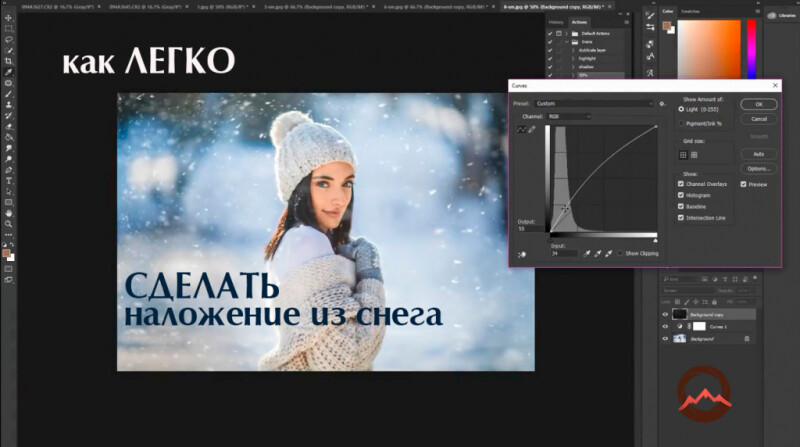Enable the Show Clipping checkbox
Viewport: 800px width, 447px height.
pos(620,253)
